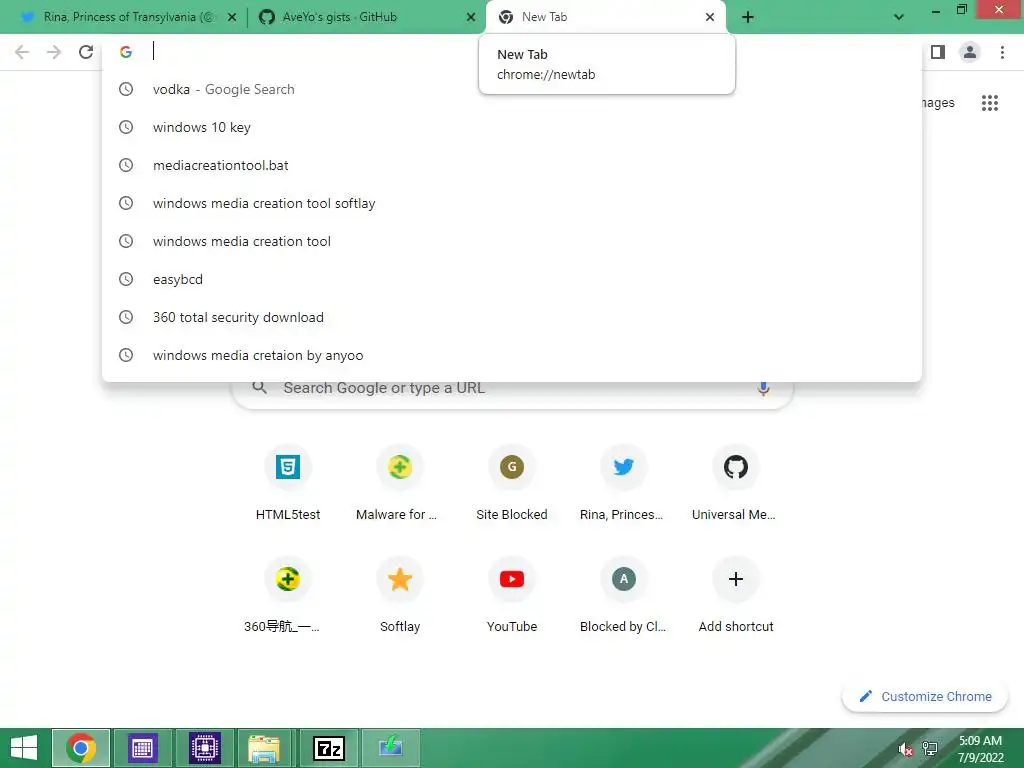This screenshot has height=768, width=1024.
Task: Close the New Tab tab
Action: [x=710, y=17]
